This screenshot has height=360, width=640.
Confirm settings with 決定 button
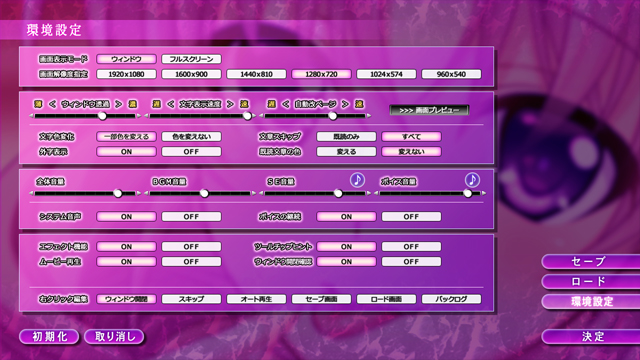[x=591, y=337]
